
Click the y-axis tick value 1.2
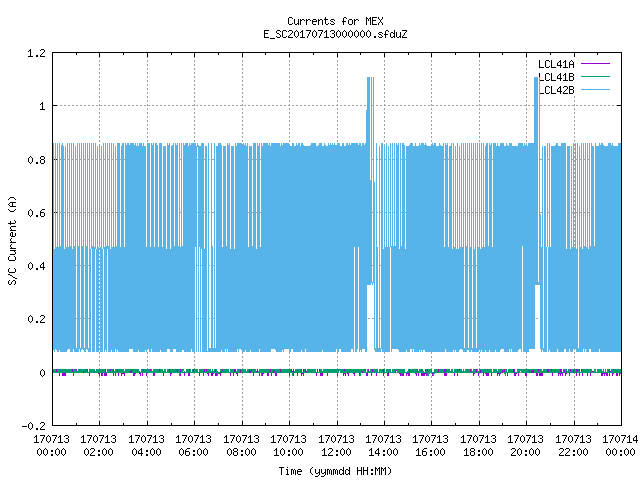(36, 53)
